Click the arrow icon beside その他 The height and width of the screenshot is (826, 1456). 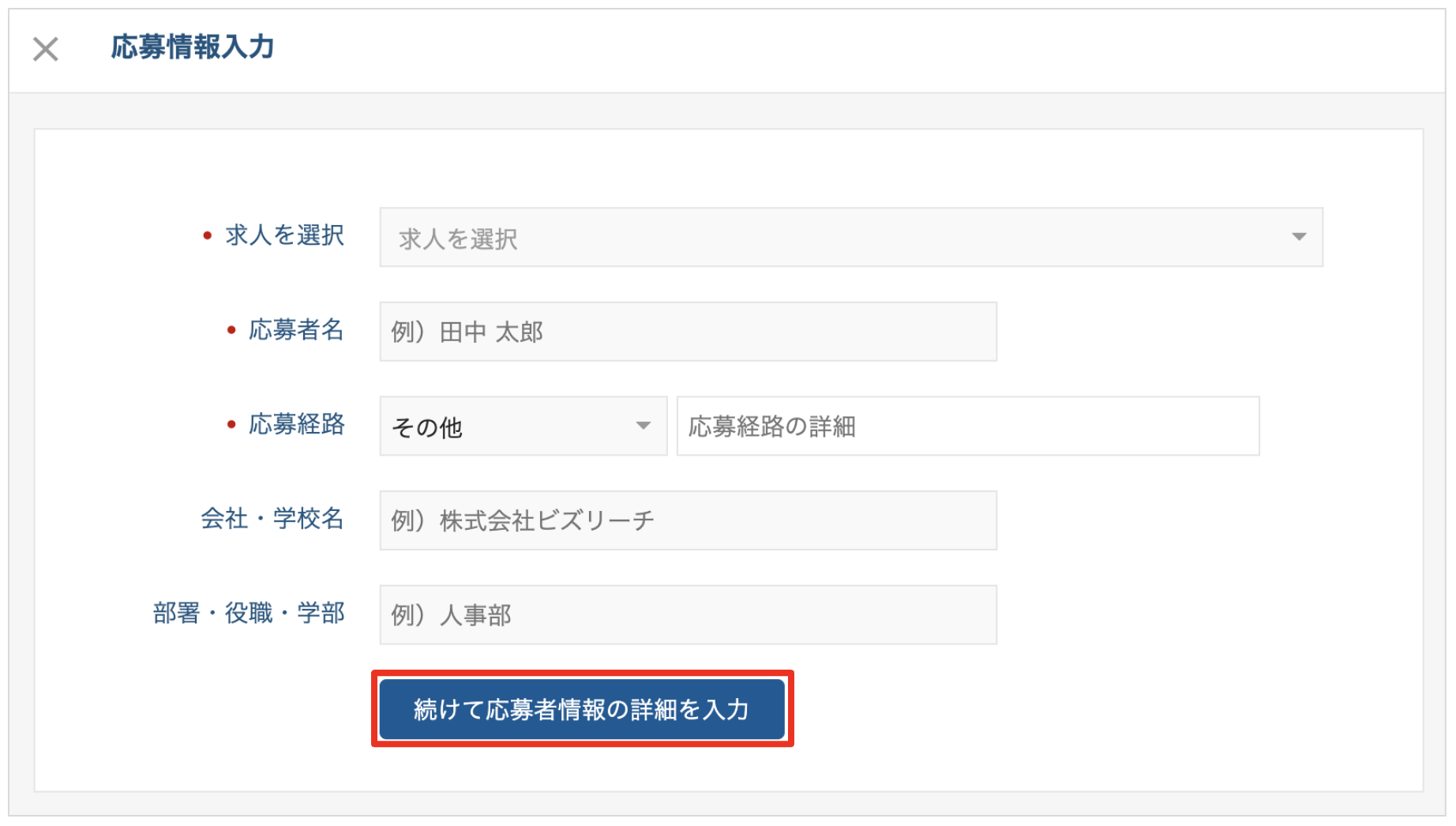[644, 426]
